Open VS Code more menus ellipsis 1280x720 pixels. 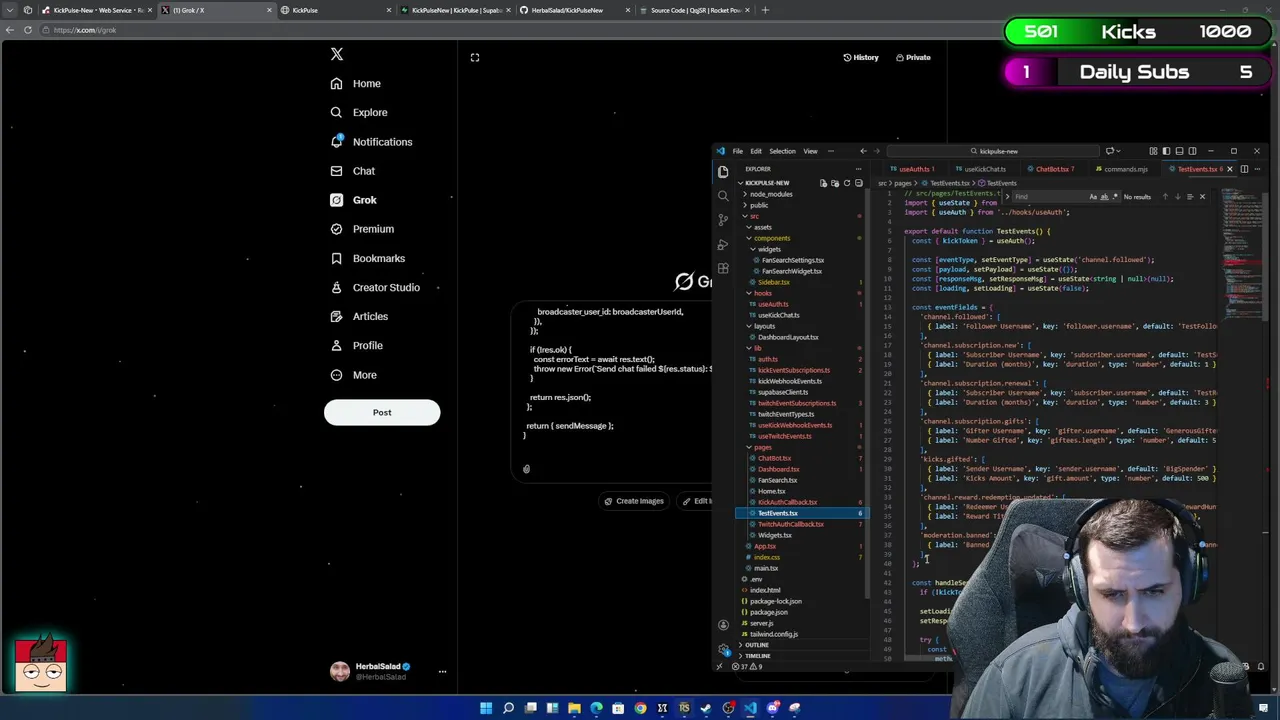[830, 151]
